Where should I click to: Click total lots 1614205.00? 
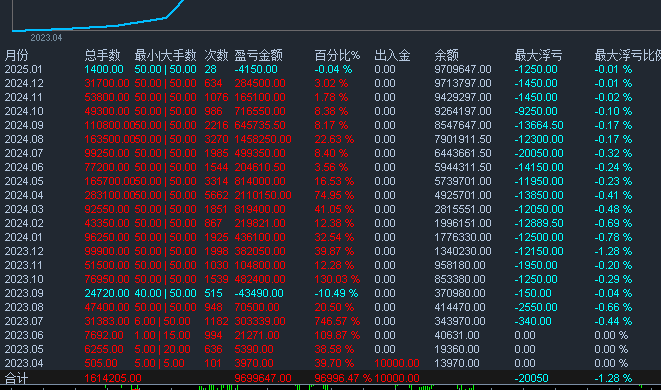[x=113, y=378]
